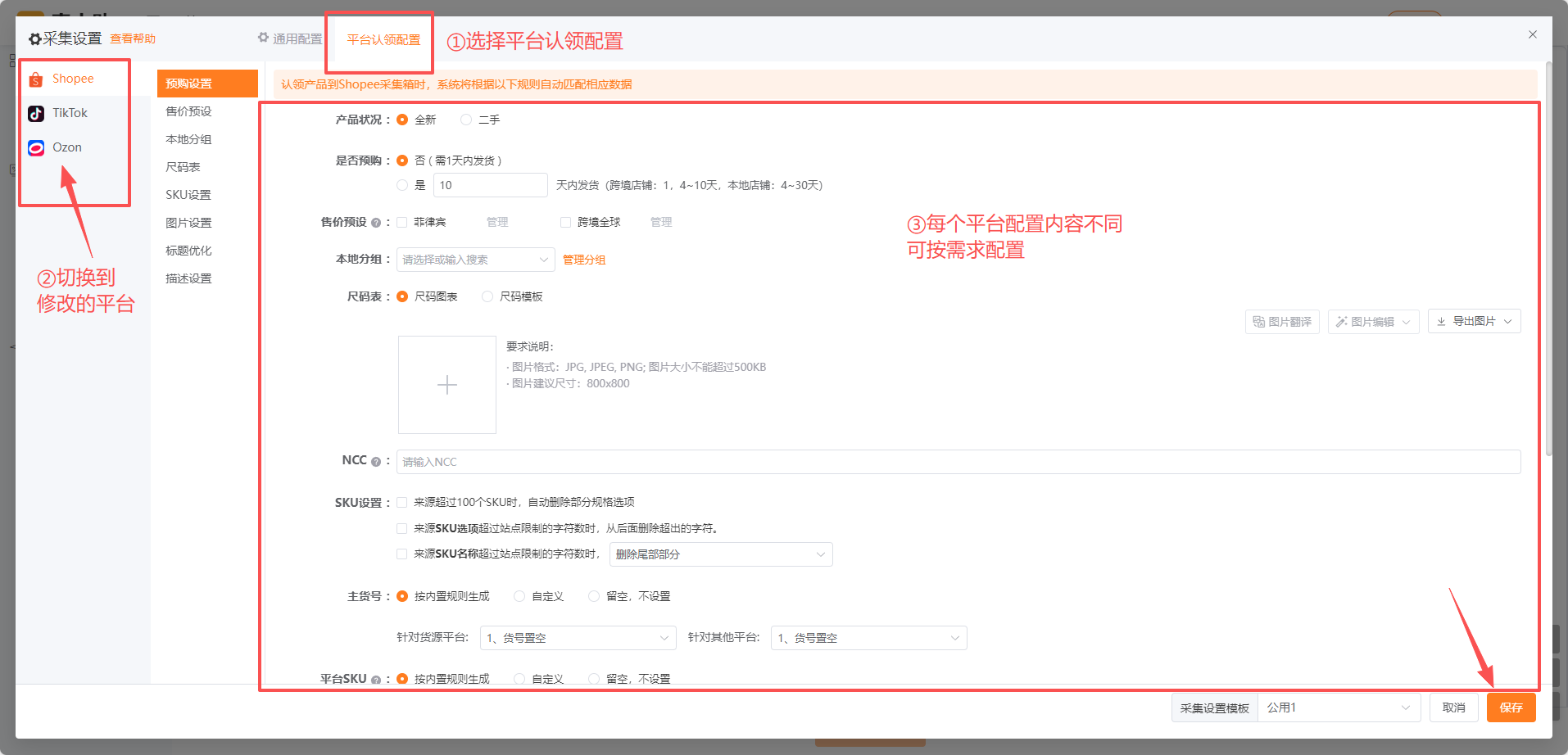Check the 菲律宾 price preset box
Viewport: 1568px width, 755px height.
point(402,222)
